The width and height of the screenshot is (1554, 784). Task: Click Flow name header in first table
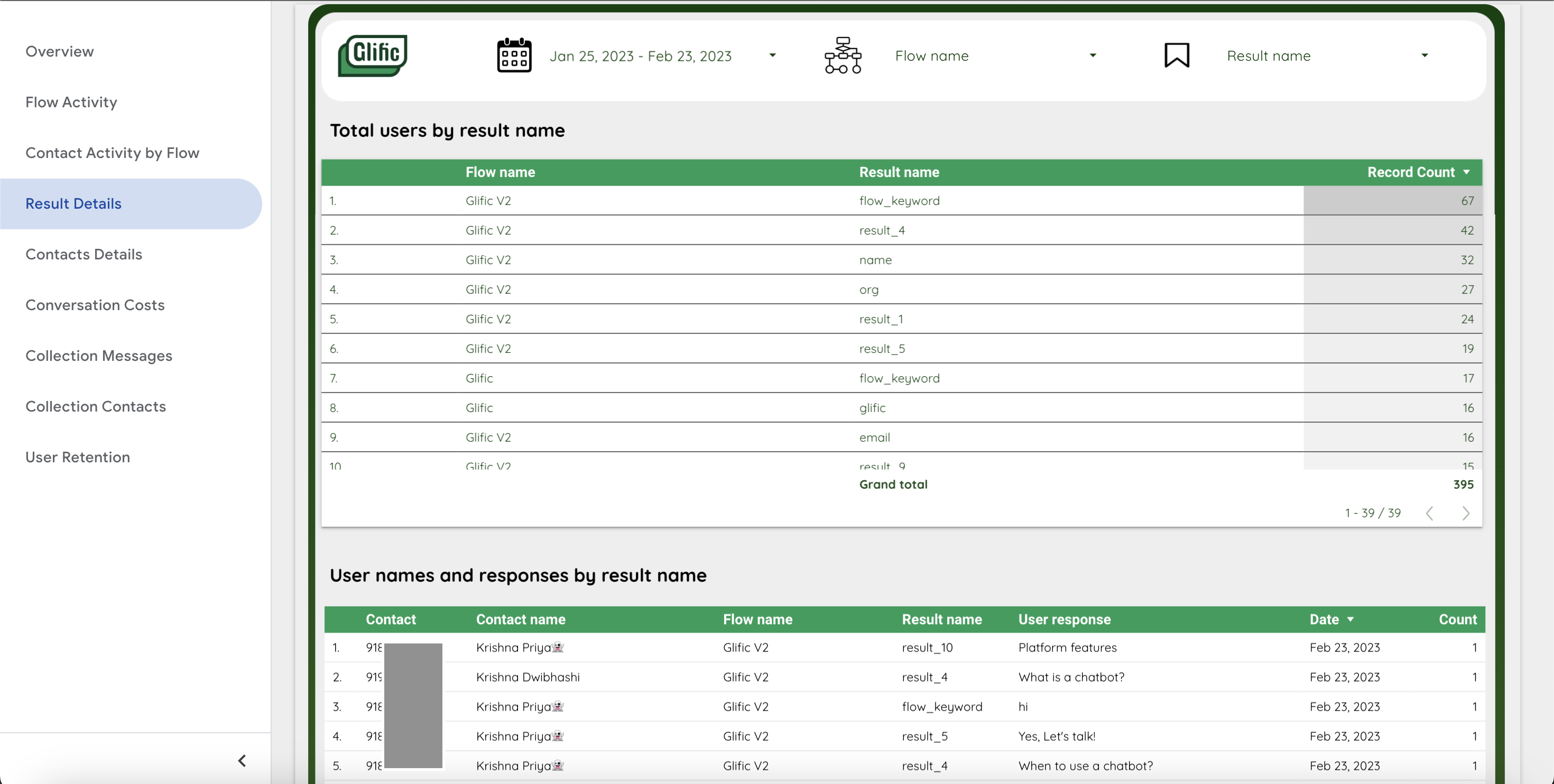(x=500, y=172)
